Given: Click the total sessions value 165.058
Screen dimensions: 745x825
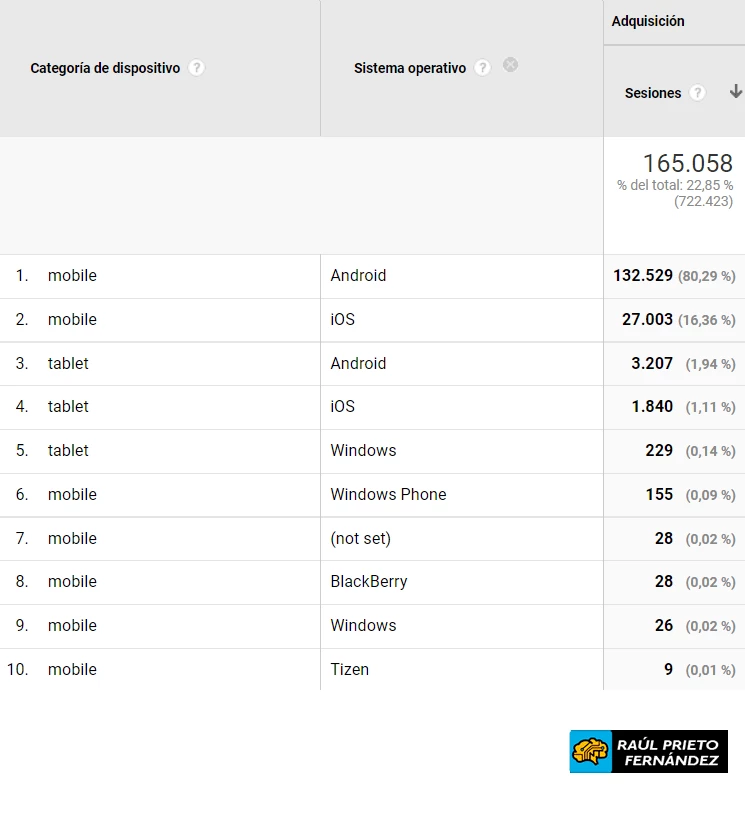Looking at the screenshot, I should [x=687, y=163].
